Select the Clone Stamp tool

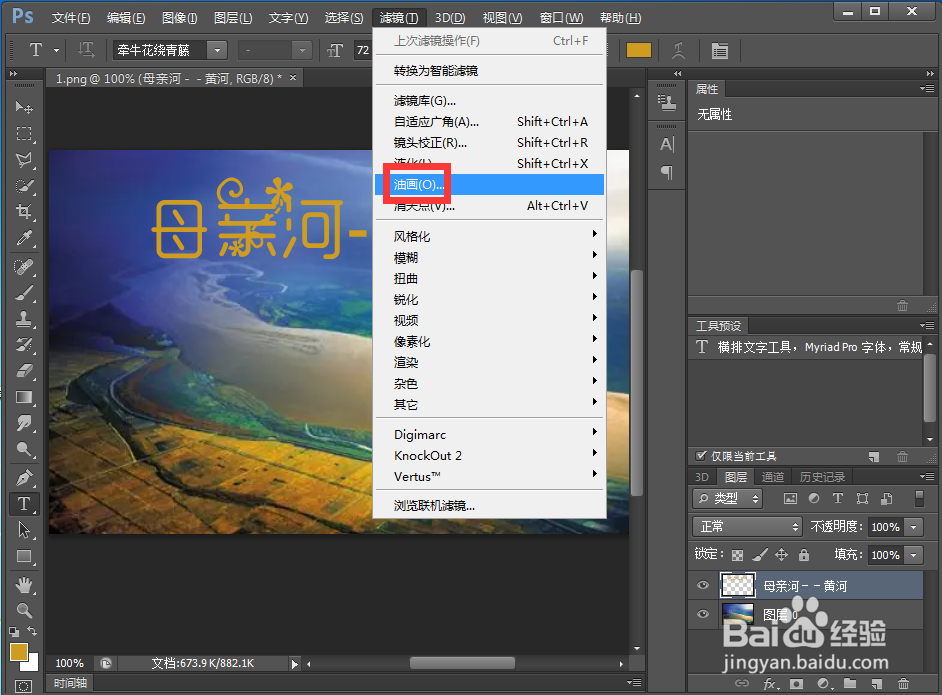click(x=24, y=319)
